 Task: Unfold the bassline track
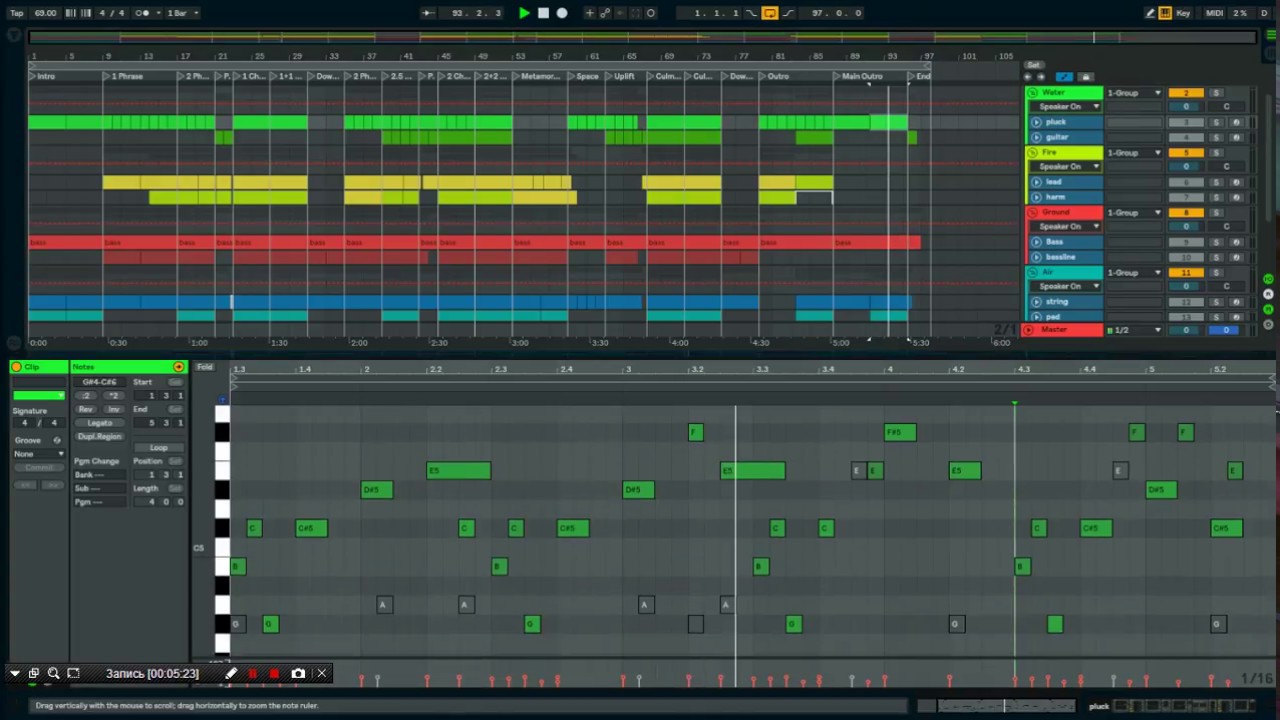click(x=1036, y=257)
